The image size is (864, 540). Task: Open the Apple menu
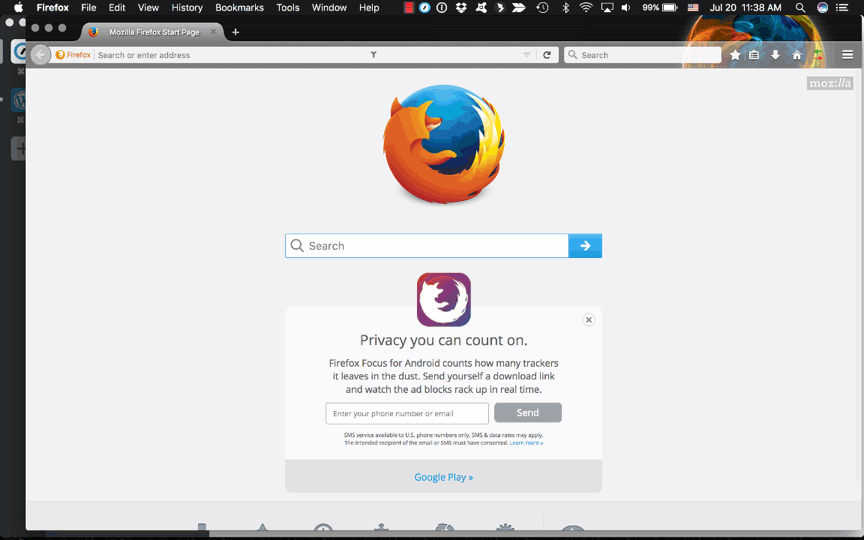pos(18,8)
